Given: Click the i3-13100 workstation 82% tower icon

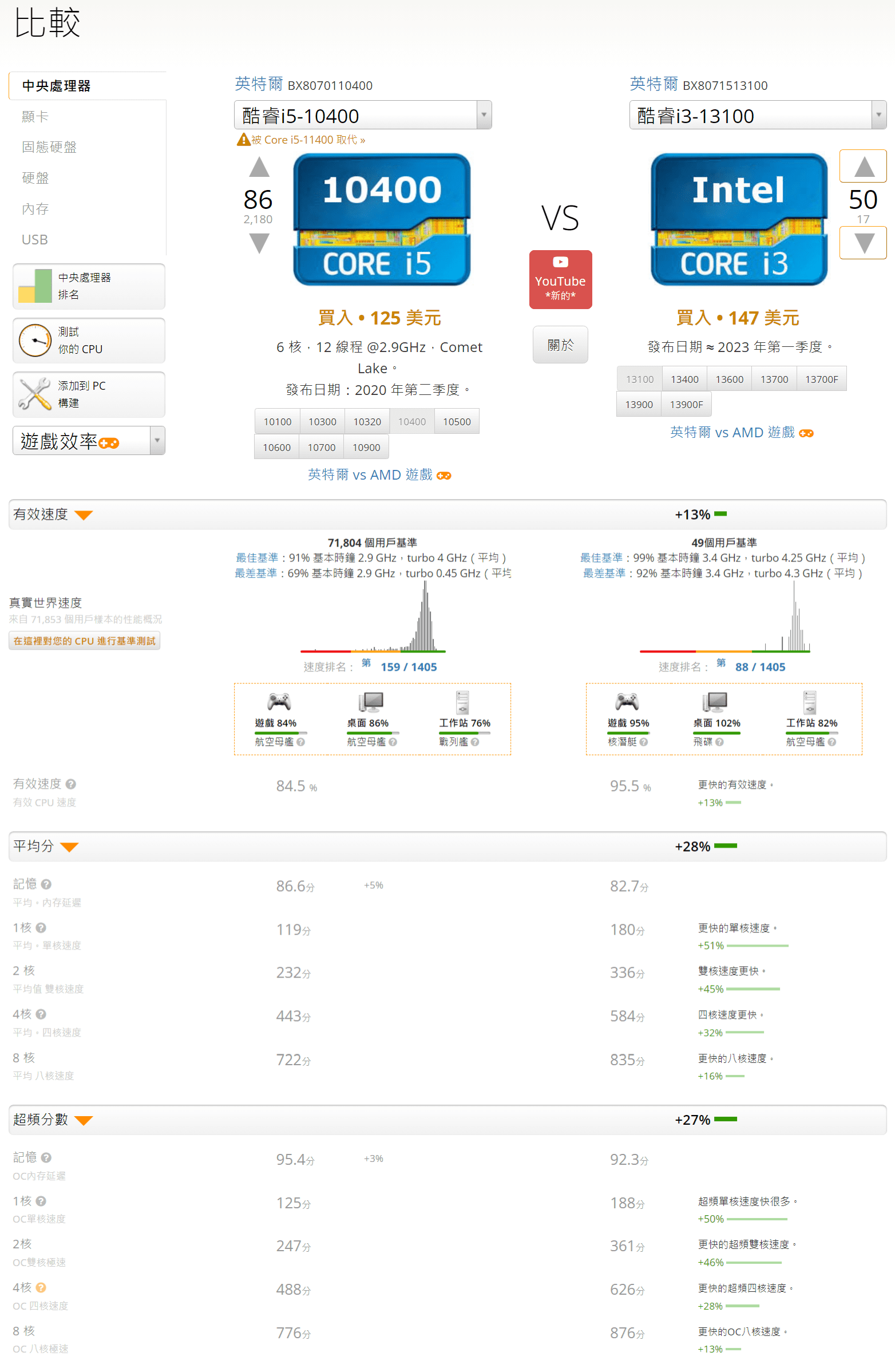Looking at the screenshot, I should [810, 702].
